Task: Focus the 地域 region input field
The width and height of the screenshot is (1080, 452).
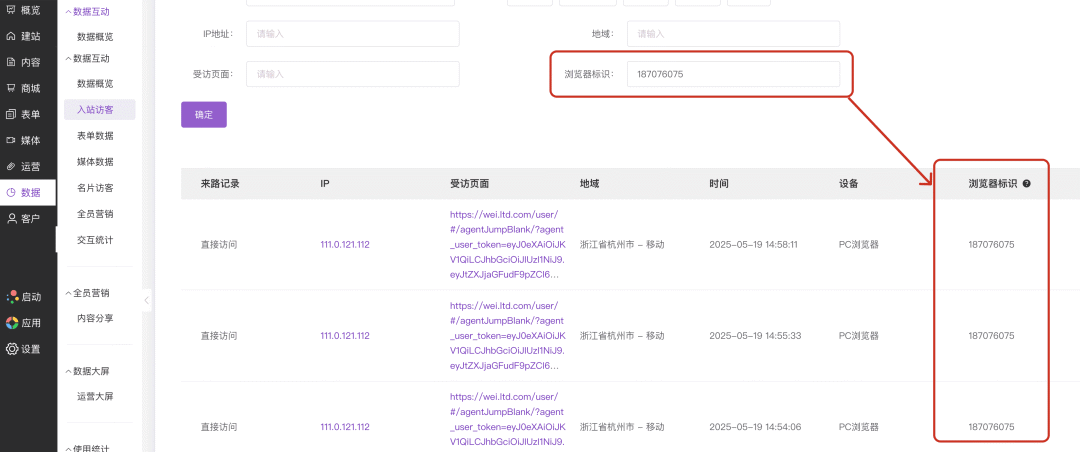Action: tap(733, 33)
